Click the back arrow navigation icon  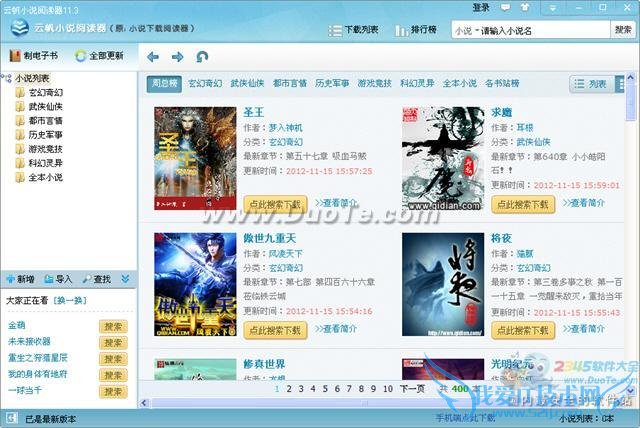153,57
